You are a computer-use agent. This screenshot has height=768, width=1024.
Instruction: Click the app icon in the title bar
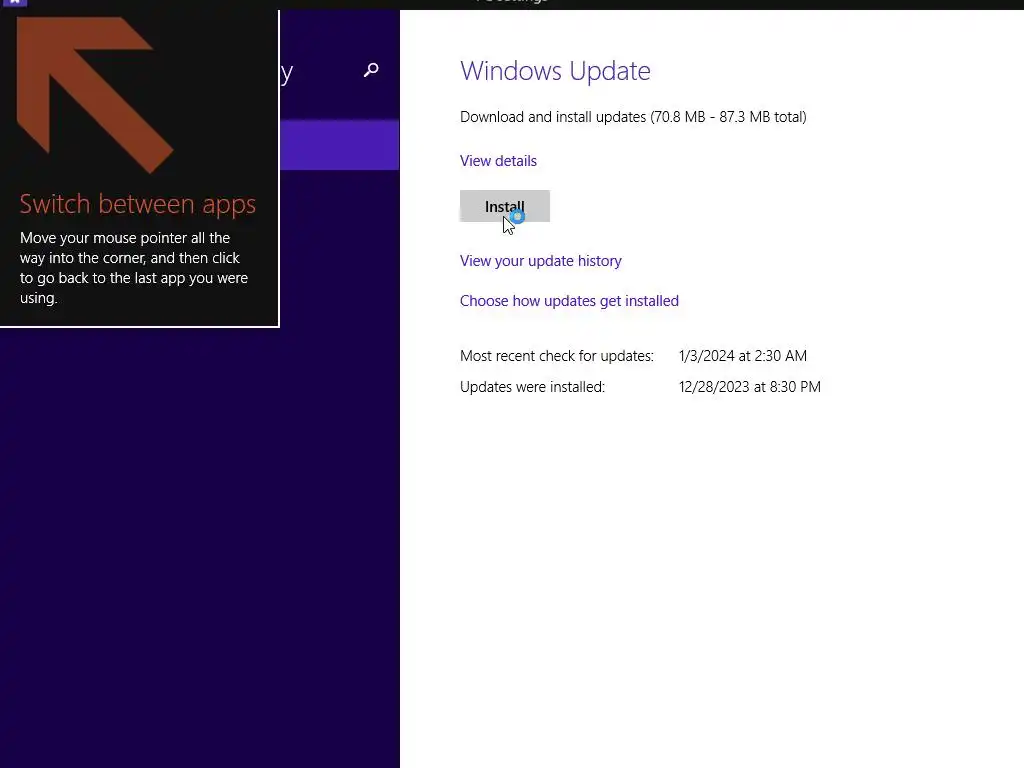pyautogui.click(x=14, y=3)
